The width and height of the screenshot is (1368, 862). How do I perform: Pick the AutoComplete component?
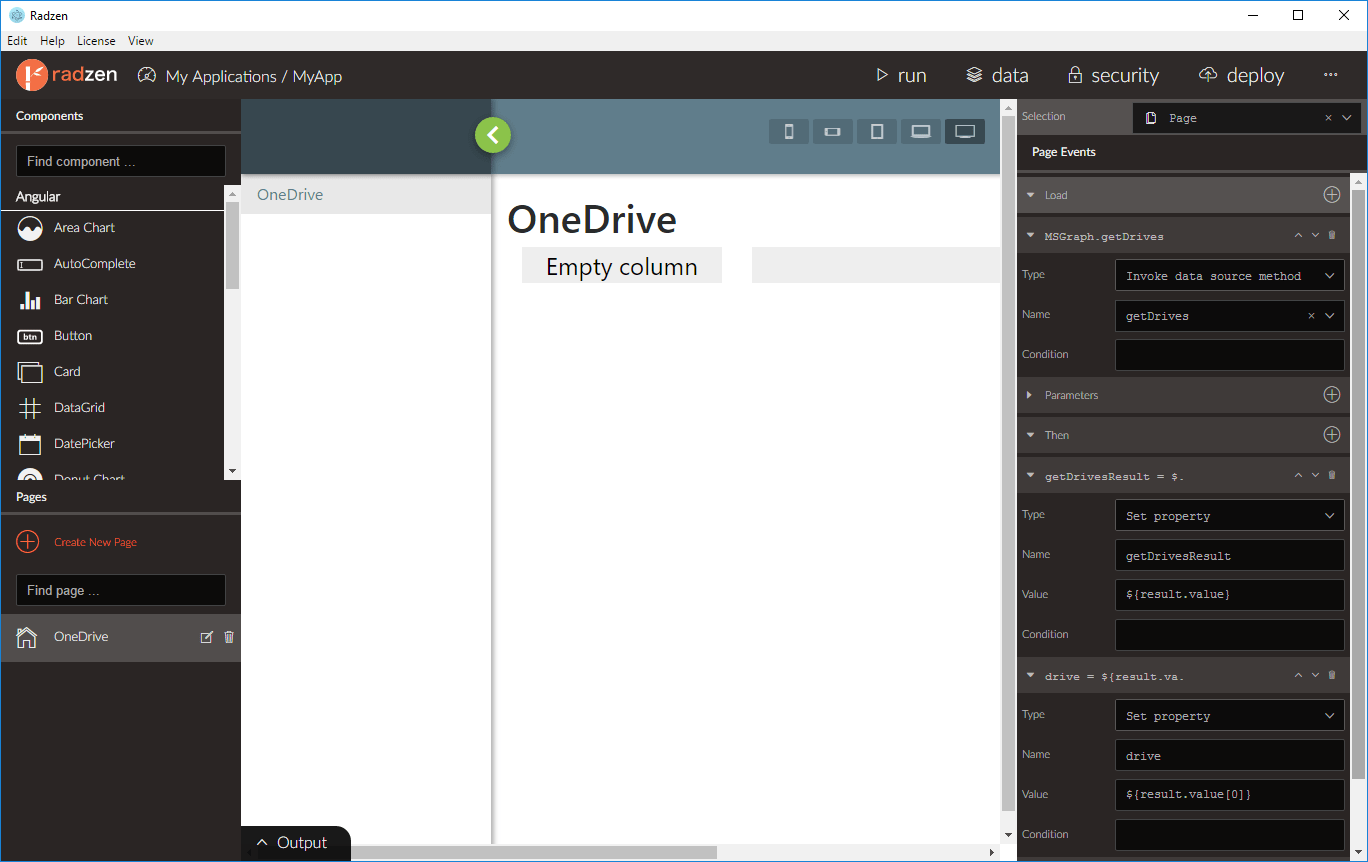tap(94, 264)
